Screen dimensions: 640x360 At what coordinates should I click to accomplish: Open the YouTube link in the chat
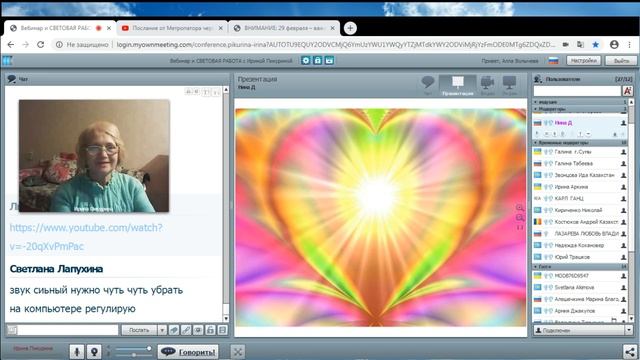(x=86, y=237)
